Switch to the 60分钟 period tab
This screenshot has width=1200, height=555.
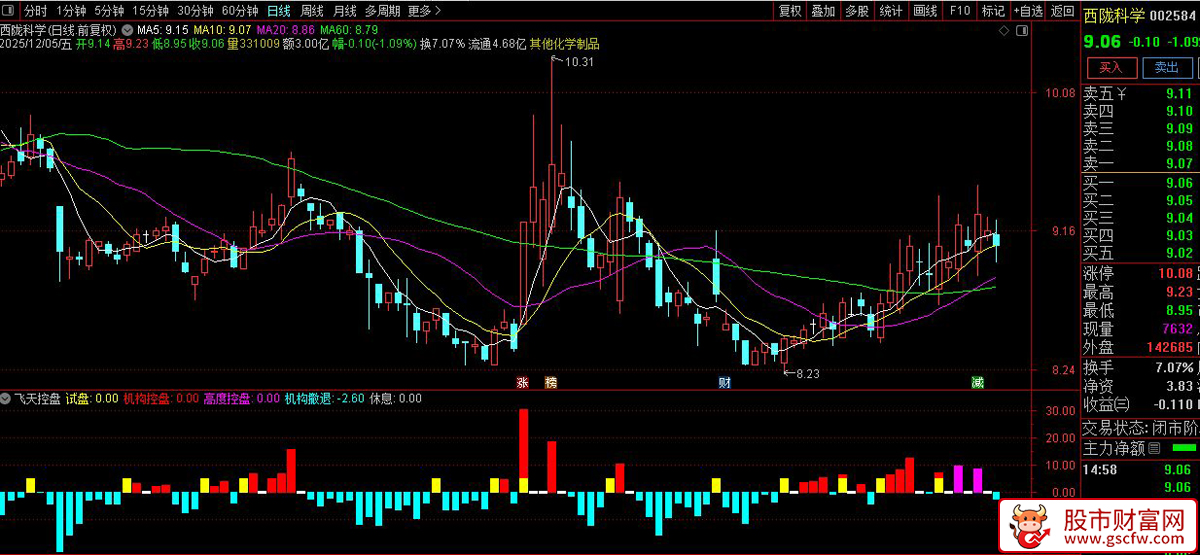(x=240, y=11)
